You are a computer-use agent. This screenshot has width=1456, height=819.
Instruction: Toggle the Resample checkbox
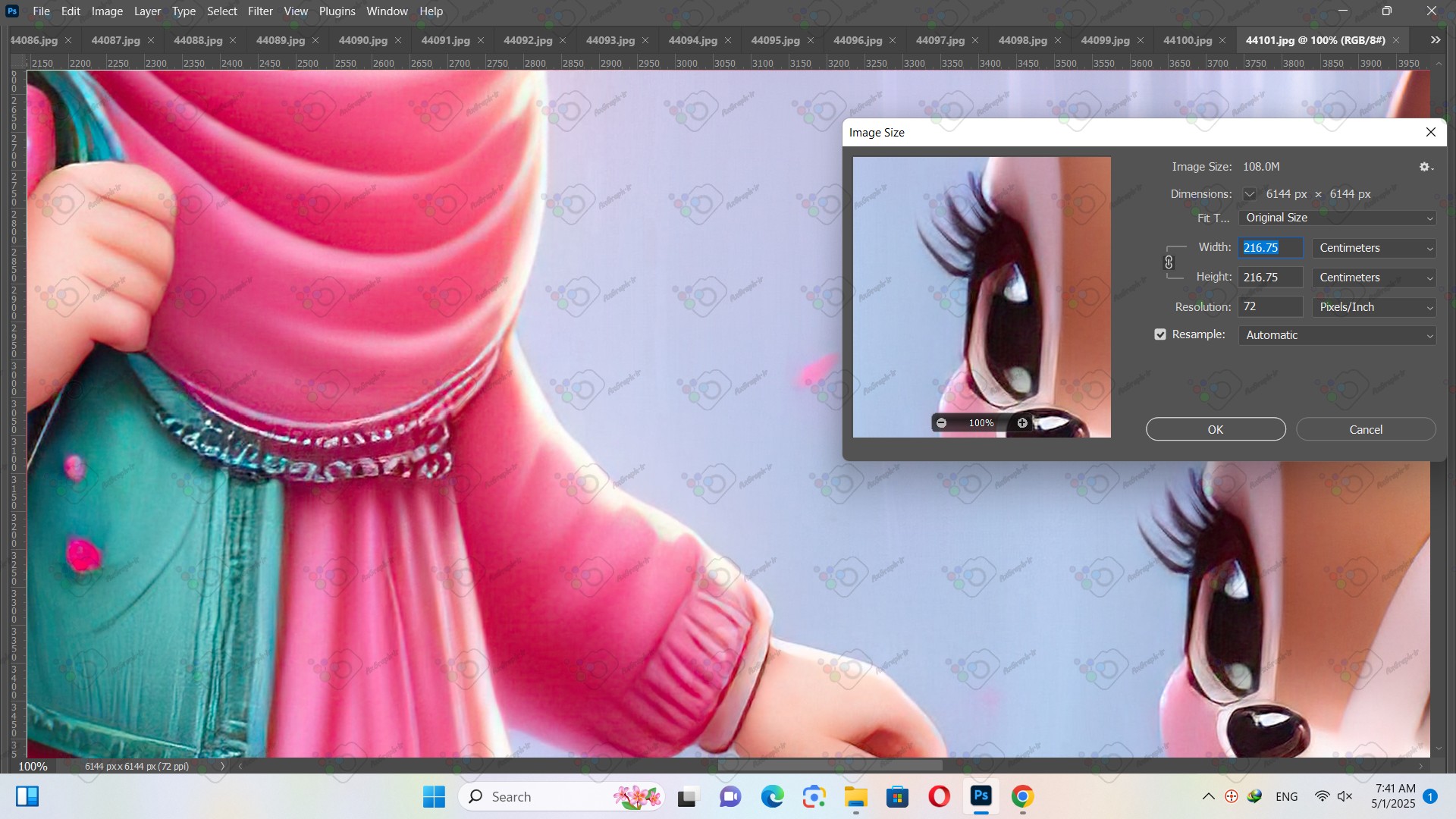[x=1160, y=334]
